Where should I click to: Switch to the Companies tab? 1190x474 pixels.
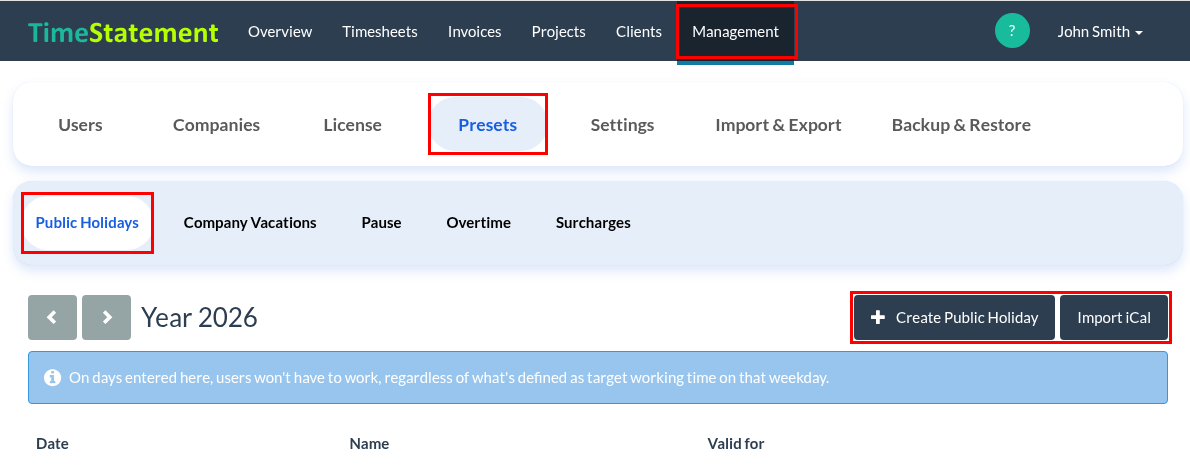point(216,125)
